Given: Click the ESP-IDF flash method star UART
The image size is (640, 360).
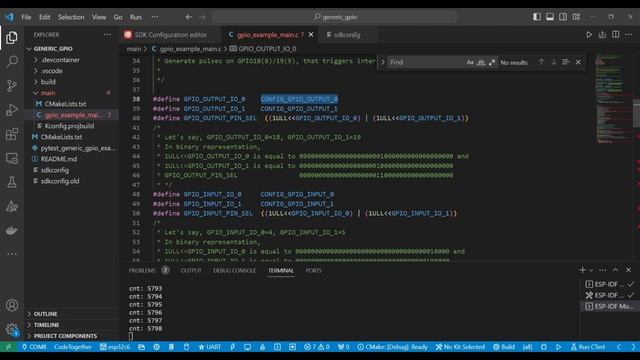Looking at the screenshot, I should [x=209, y=347].
